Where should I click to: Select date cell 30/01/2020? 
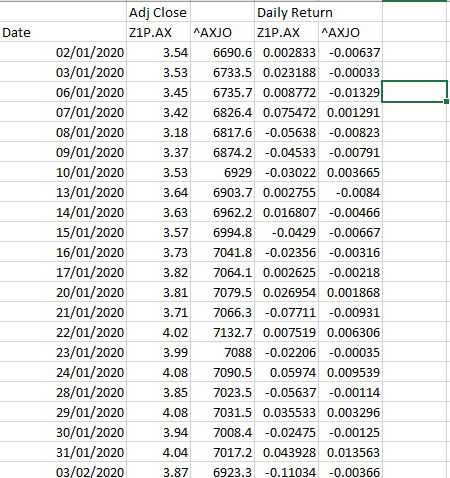tap(63, 432)
